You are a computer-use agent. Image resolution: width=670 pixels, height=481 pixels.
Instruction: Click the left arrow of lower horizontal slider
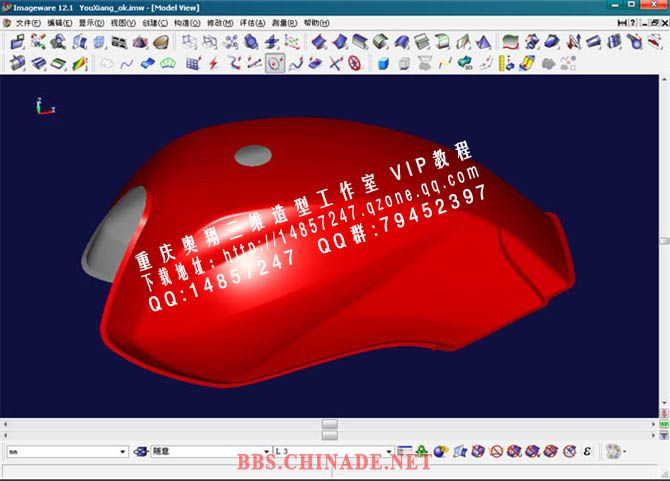[5, 435]
